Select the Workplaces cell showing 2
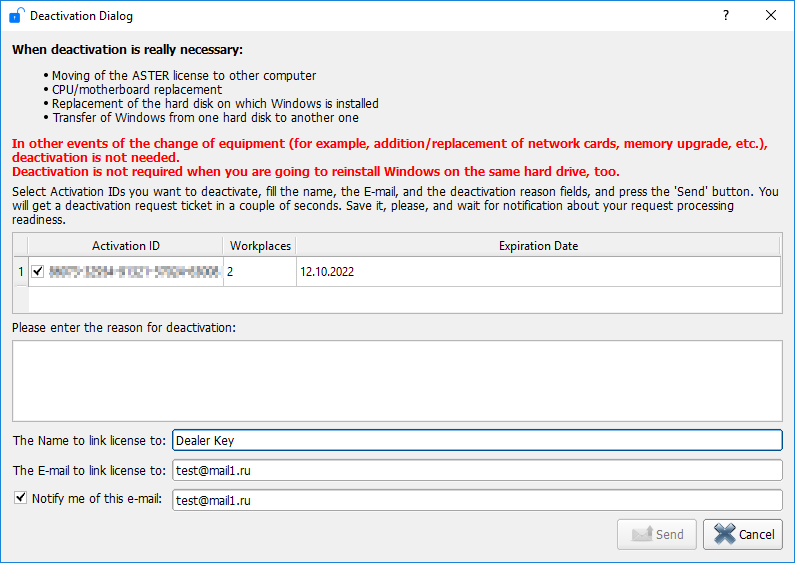 tap(258, 271)
